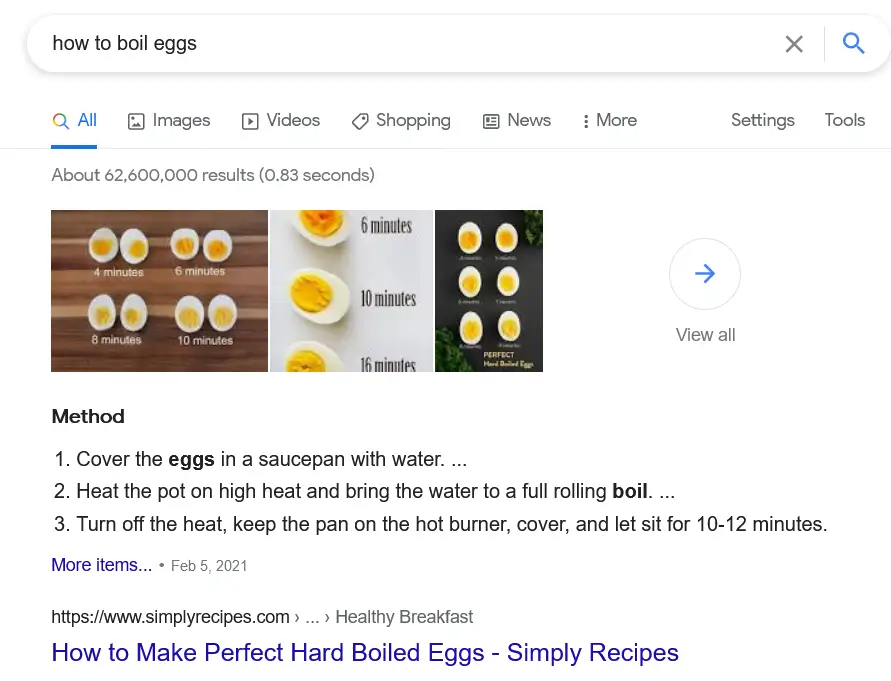Open the wooden board egg timing thumbnail
891x681 pixels.
tap(159, 291)
